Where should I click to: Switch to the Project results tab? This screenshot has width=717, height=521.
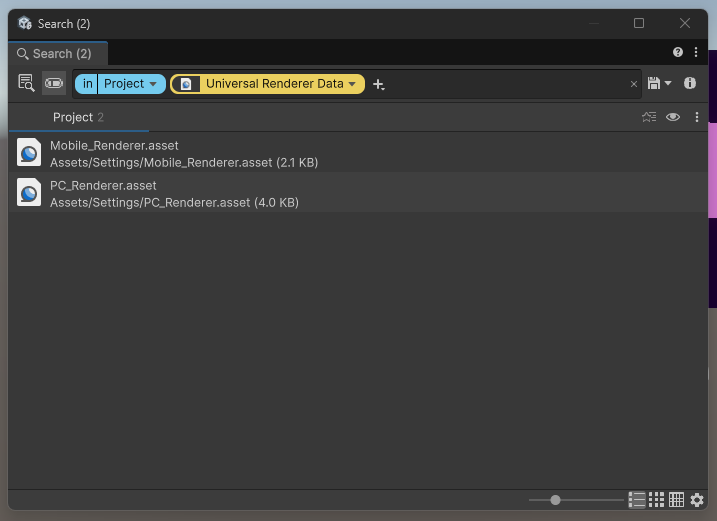[x=78, y=117]
